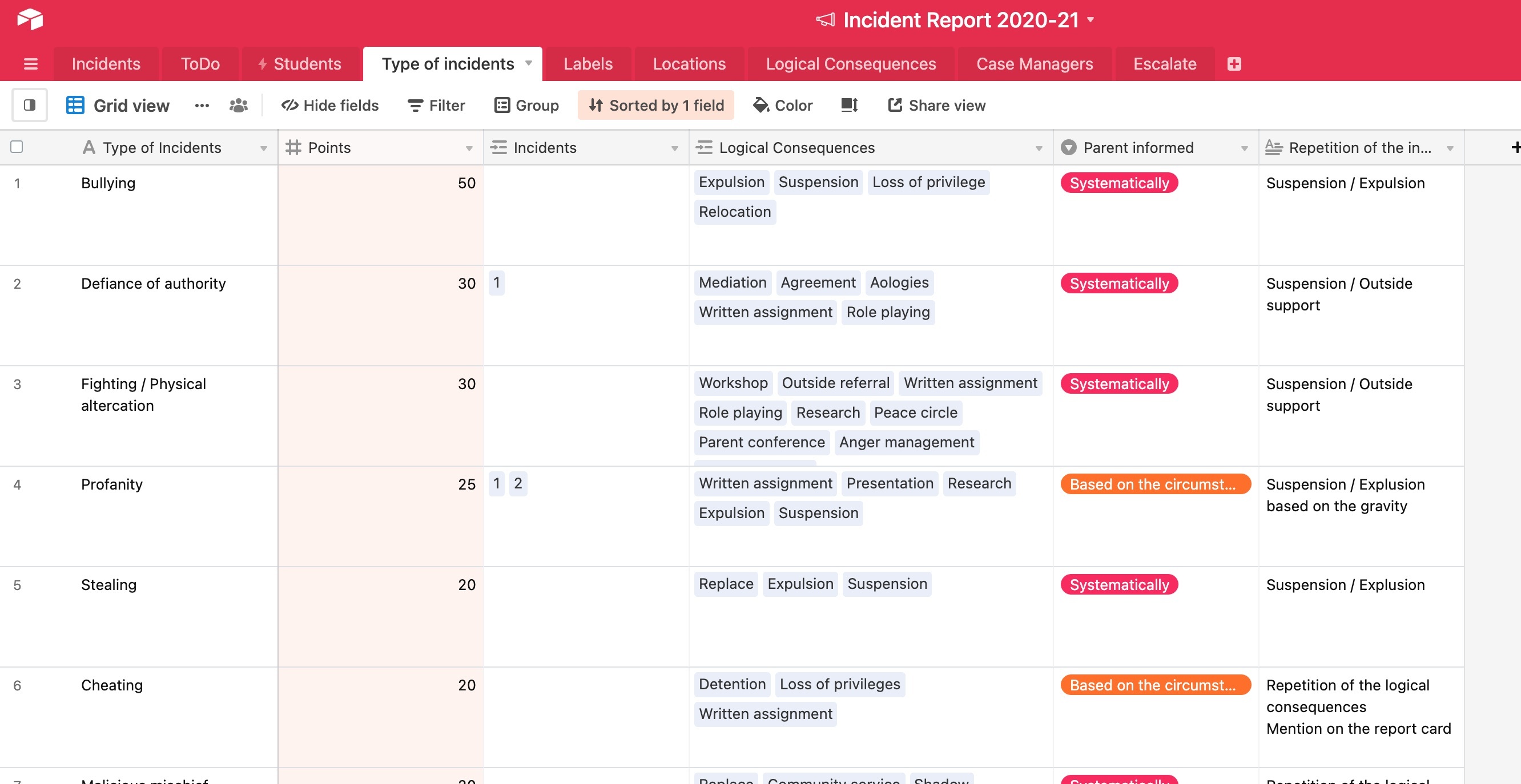This screenshot has width=1521, height=784.
Task: Click megaphone icon beside base title
Action: (826, 20)
